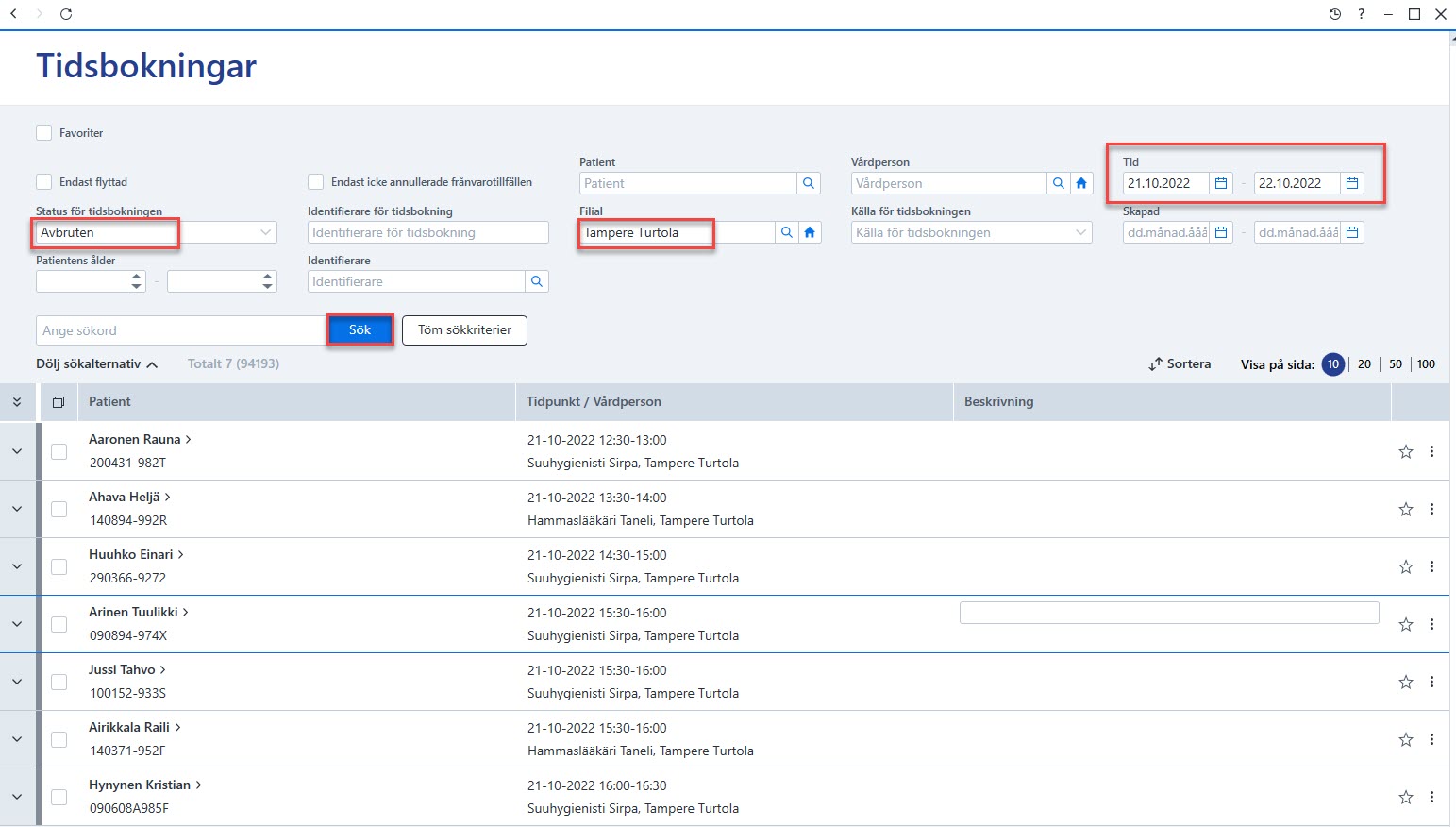Open help question mark icon
Viewport: 1456px width, 827px height.
coord(1361,14)
